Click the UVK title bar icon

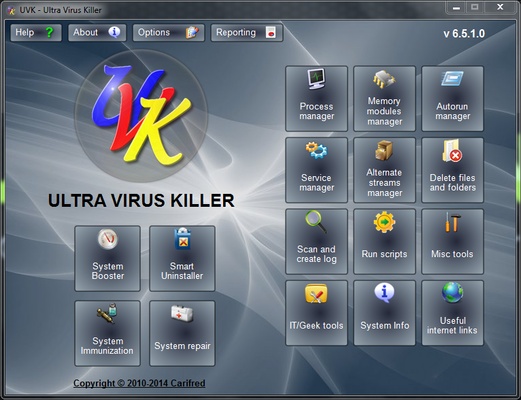click(12, 10)
